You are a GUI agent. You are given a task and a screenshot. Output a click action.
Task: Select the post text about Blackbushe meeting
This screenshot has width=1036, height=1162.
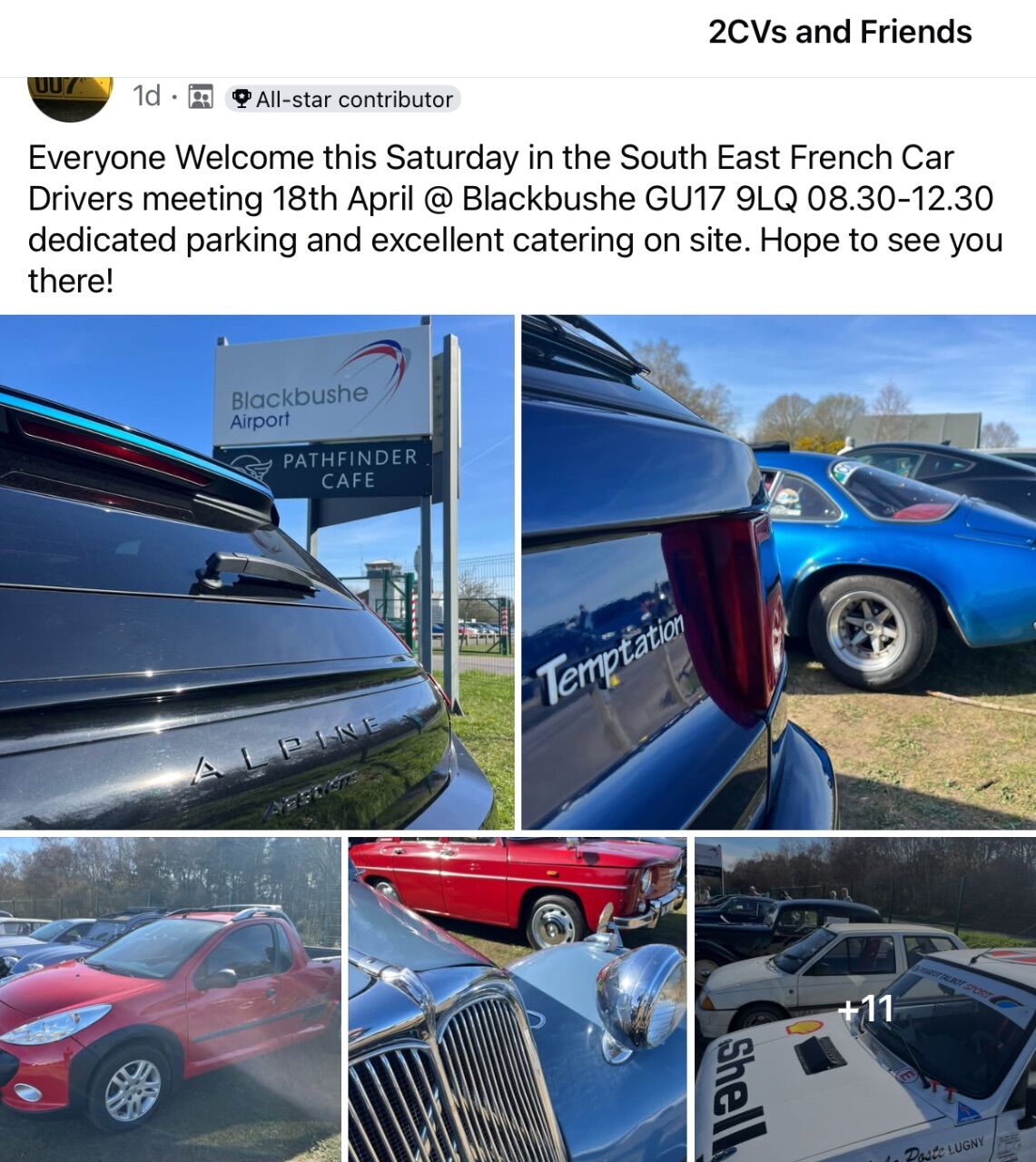(x=516, y=219)
